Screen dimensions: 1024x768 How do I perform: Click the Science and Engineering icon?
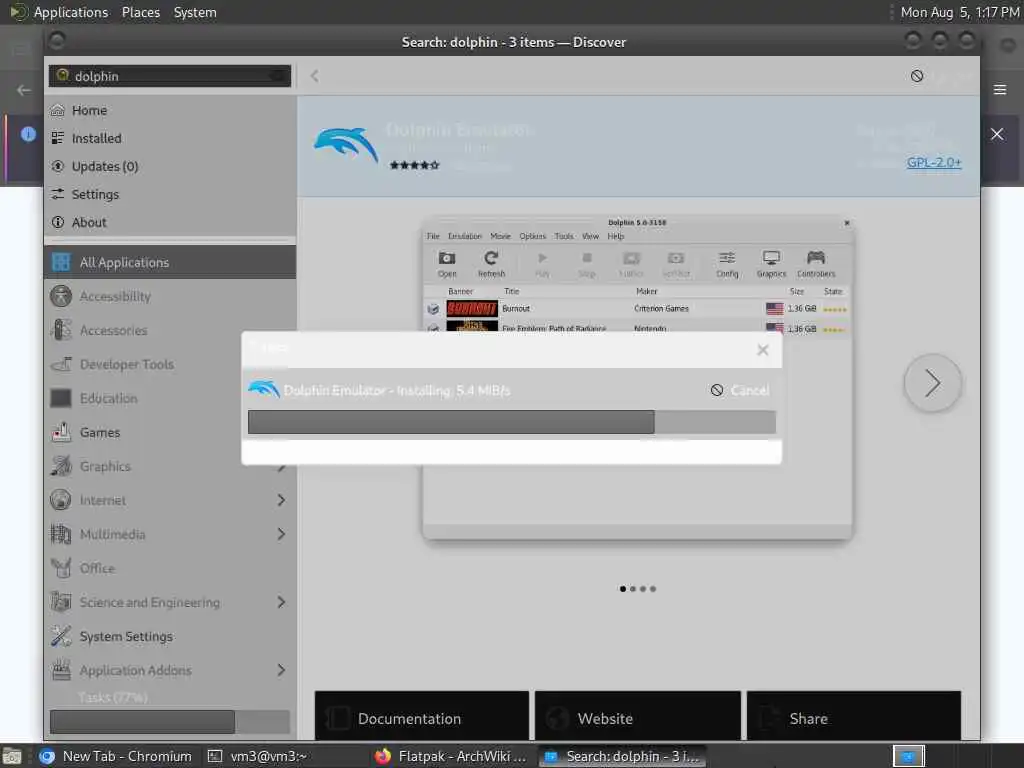61,602
